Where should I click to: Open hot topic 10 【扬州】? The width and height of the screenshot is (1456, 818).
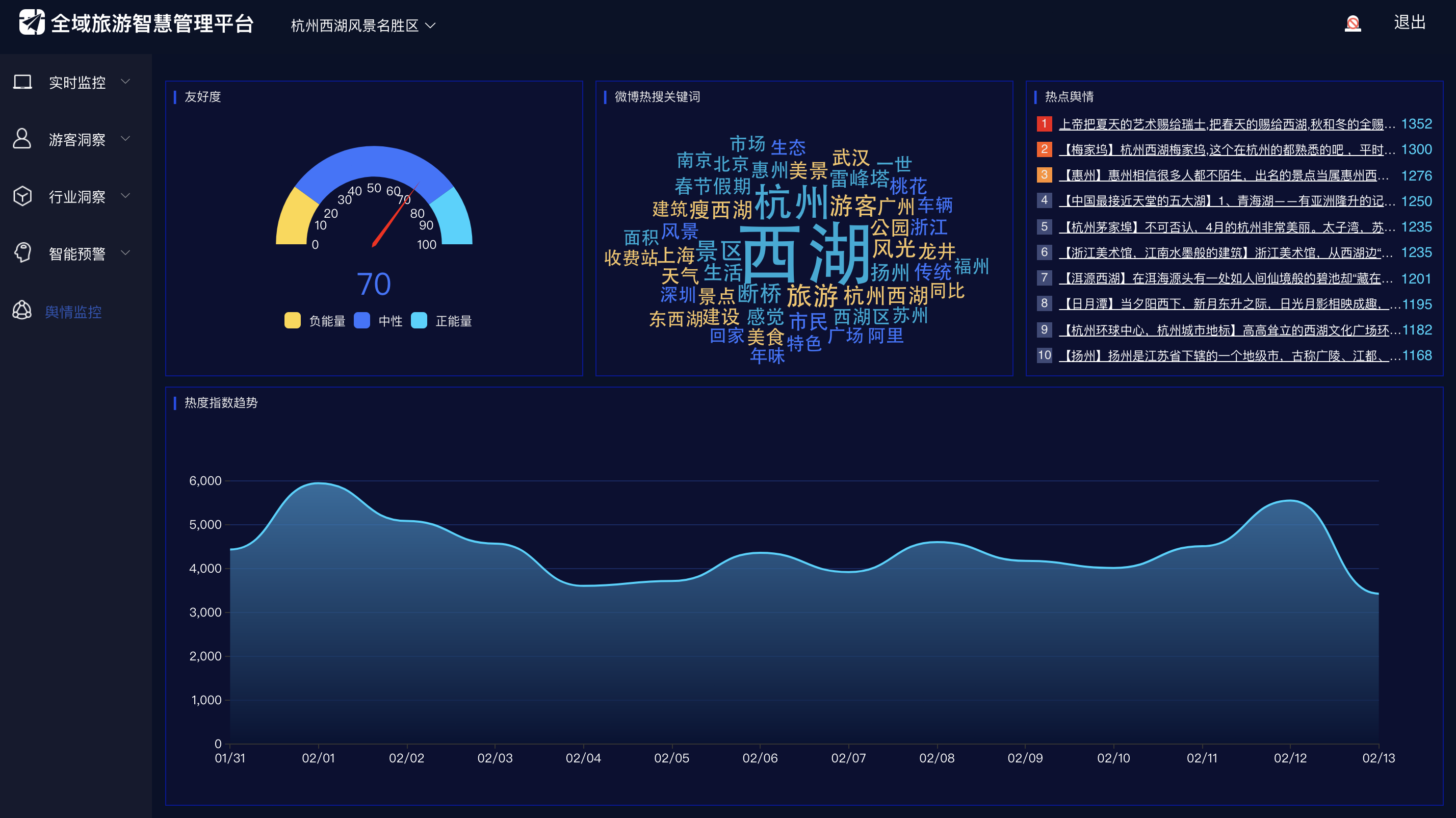click(x=1229, y=355)
